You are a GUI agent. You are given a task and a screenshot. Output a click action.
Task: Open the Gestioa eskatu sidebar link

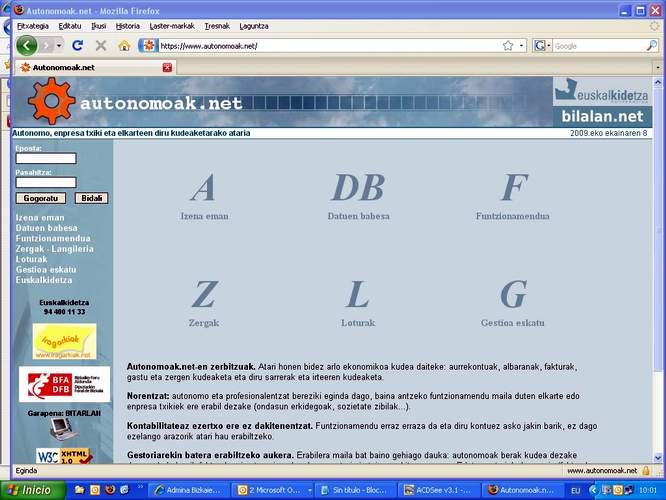(46, 269)
